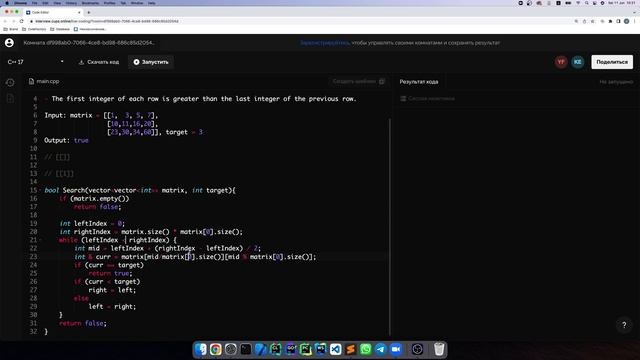Switch to the Результат кода tab

click(x=419, y=82)
